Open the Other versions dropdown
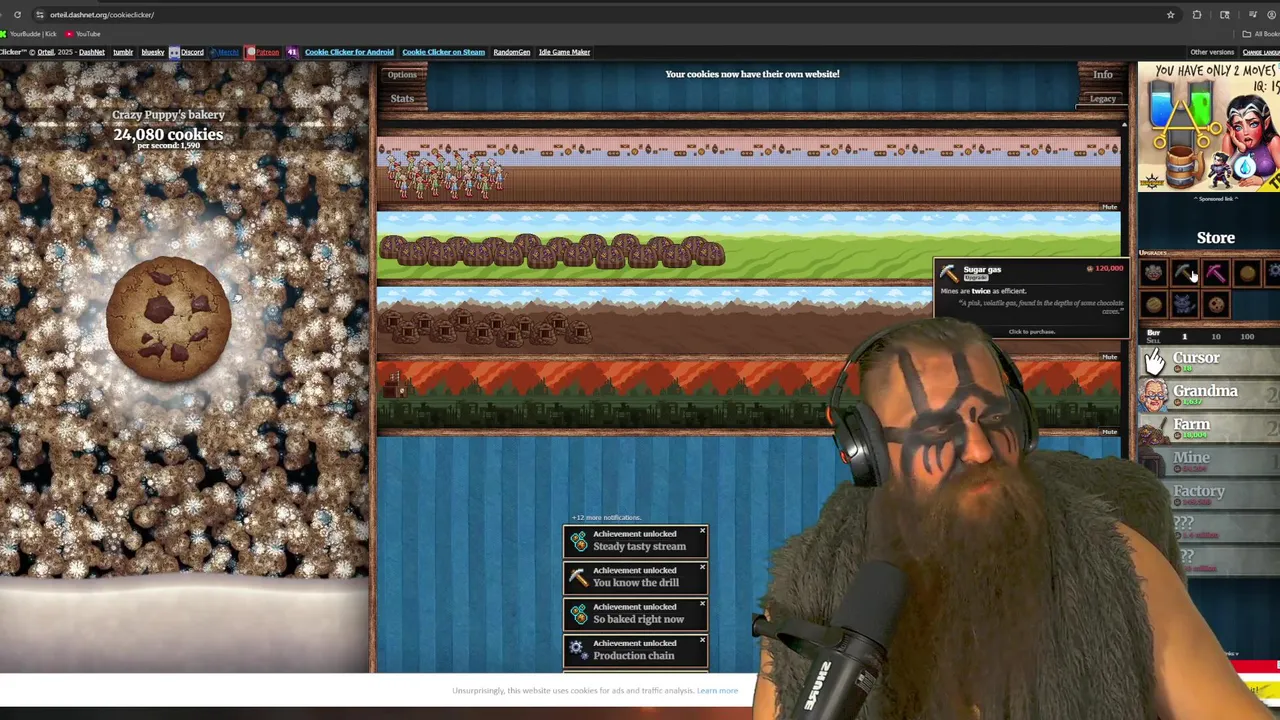1280x720 pixels. tap(1212, 52)
